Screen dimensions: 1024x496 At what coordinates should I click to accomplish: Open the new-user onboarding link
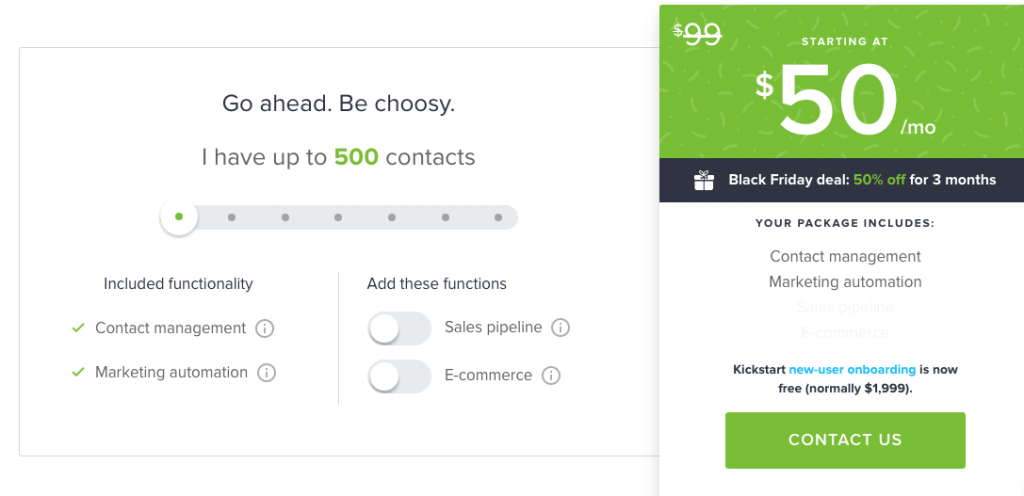click(x=852, y=369)
